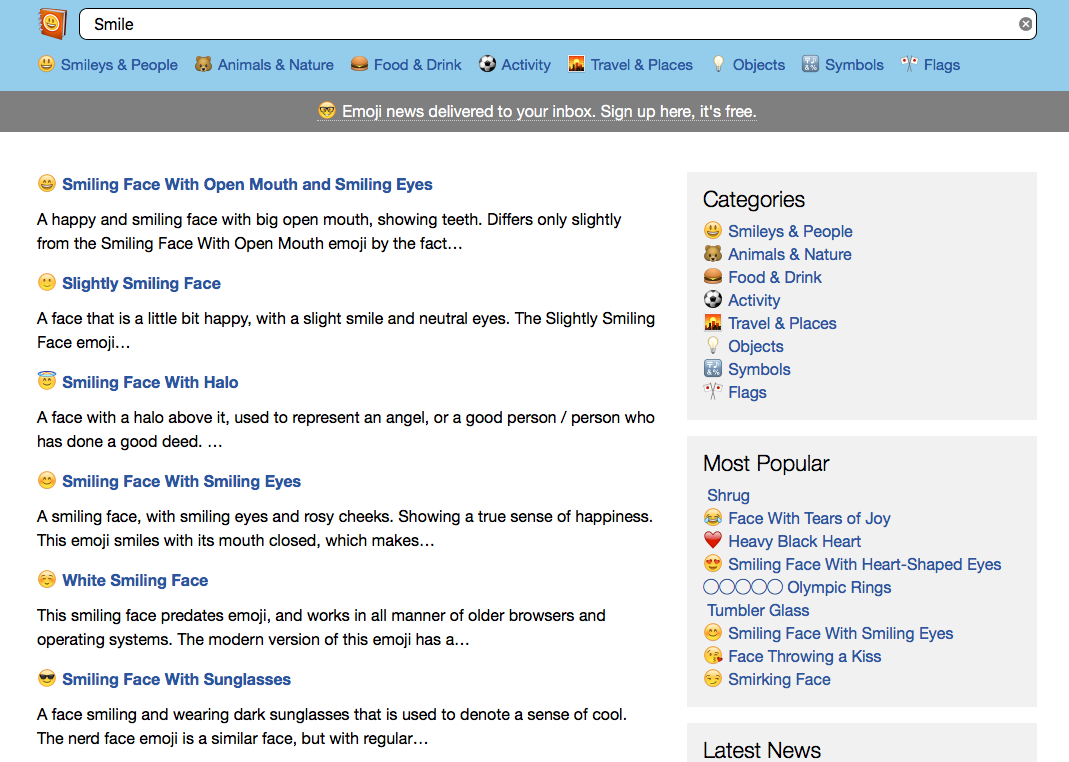The width and height of the screenshot is (1069, 762).
Task: Click the hamburger icon in Categories sidebar
Action: 712,277
